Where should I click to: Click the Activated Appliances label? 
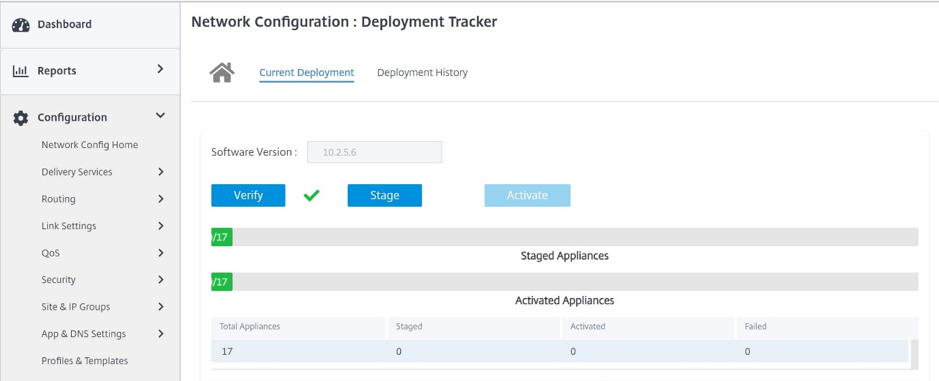[565, 300]
